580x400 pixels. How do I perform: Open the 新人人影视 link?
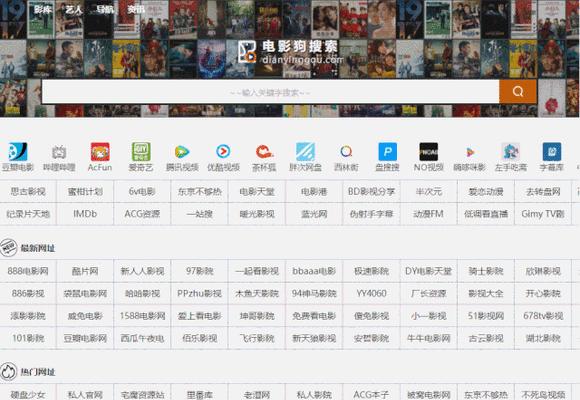142,271
